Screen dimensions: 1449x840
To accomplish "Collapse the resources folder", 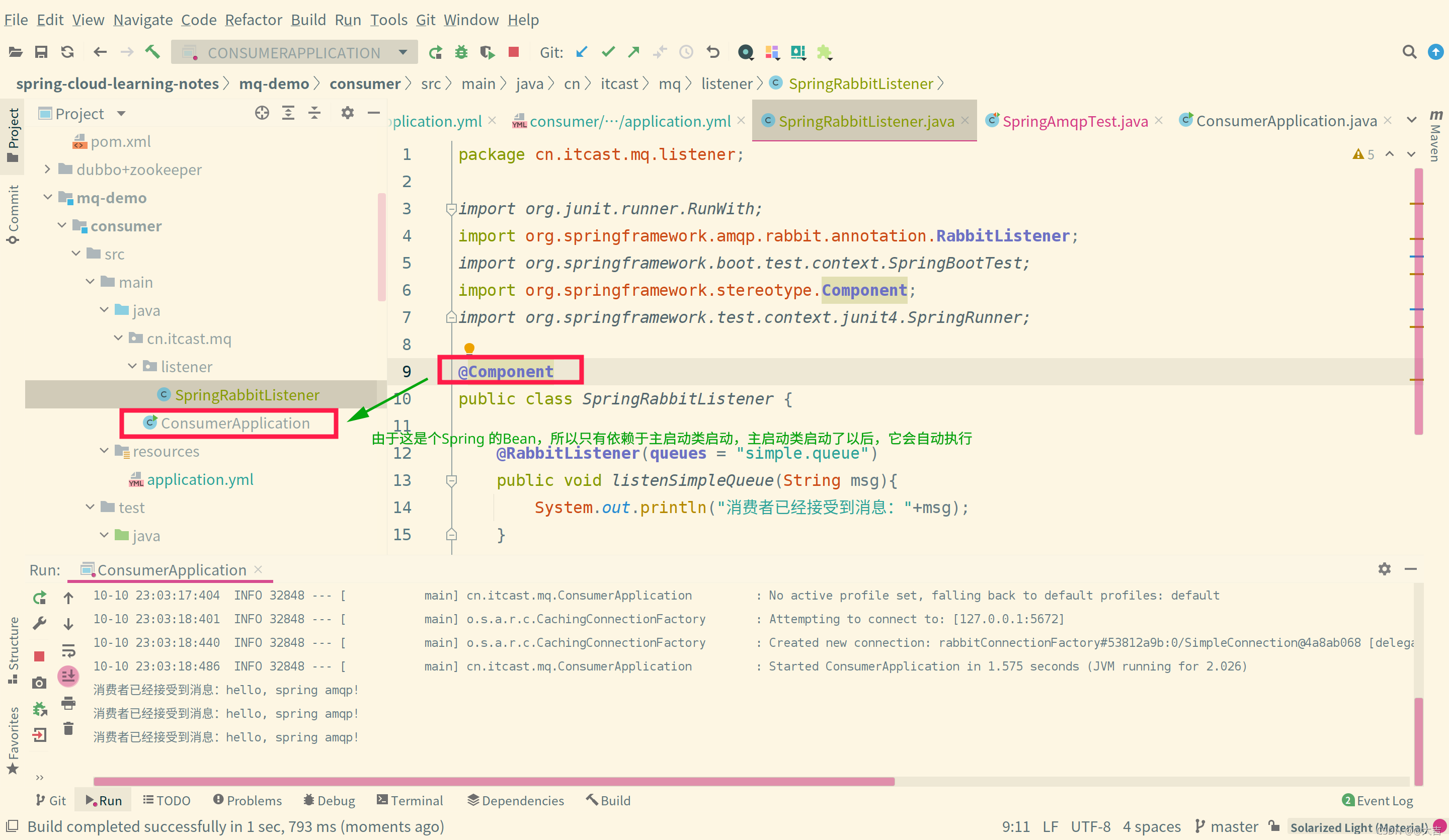I will pyautogui.click(x=104, y=451).
